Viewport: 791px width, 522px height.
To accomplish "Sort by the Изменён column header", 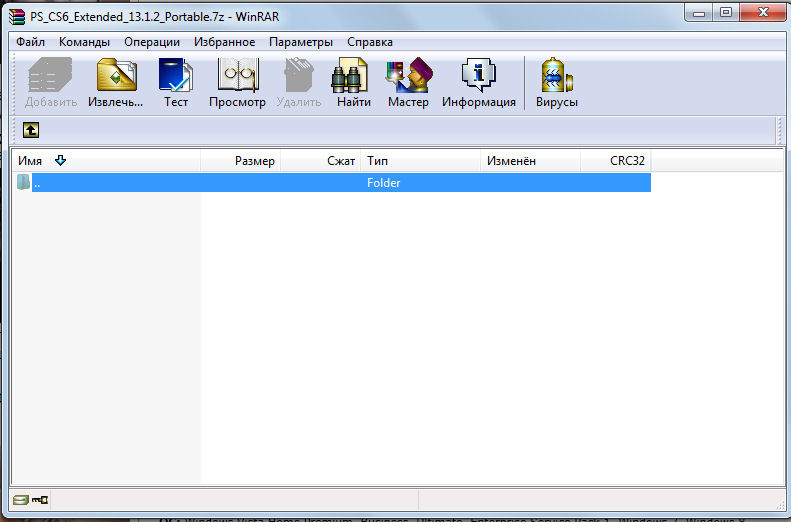I will pos(531,161).
